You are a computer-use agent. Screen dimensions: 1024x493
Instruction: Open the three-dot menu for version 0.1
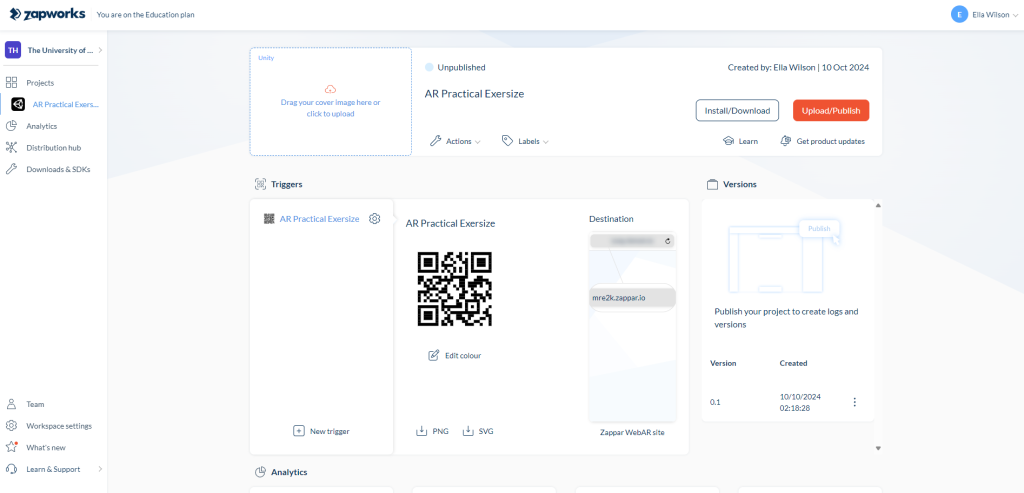(x=854, y=402)
